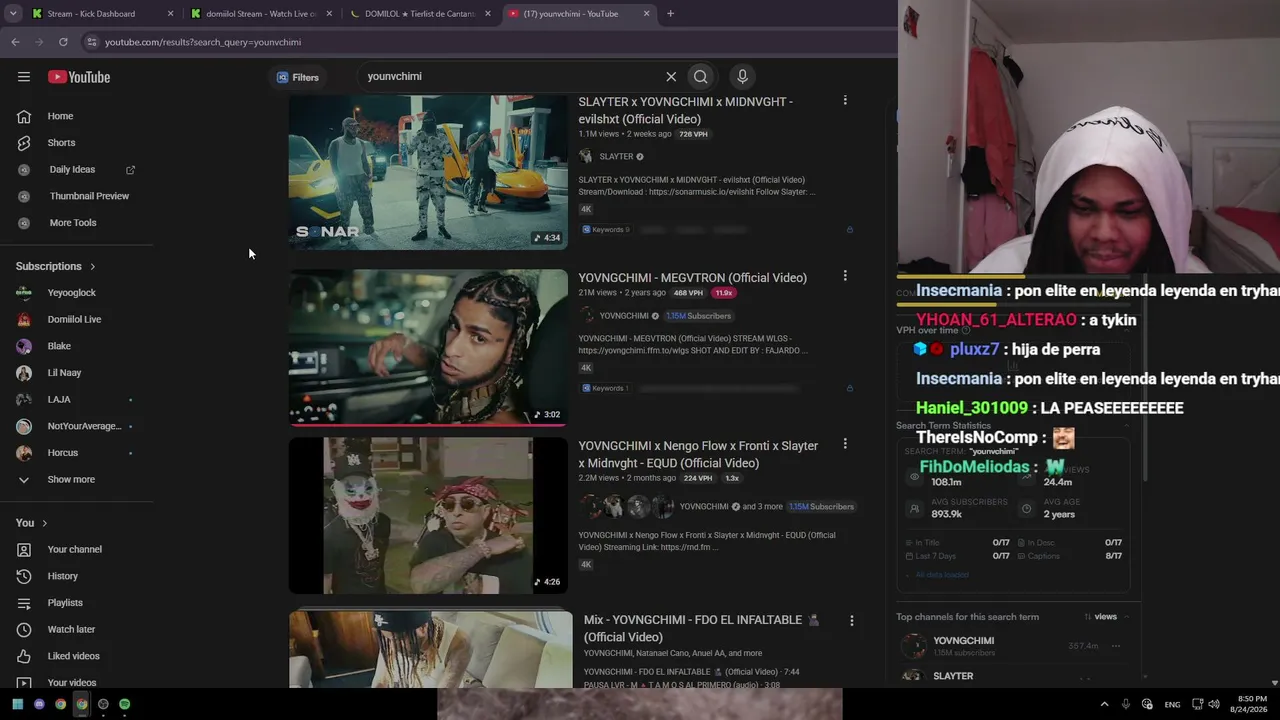This screenshot has width=1280, height=720.
Task: Switch to the DOMILOL Tierlist de Cantantes tab
Action: [x=421, y=14]
